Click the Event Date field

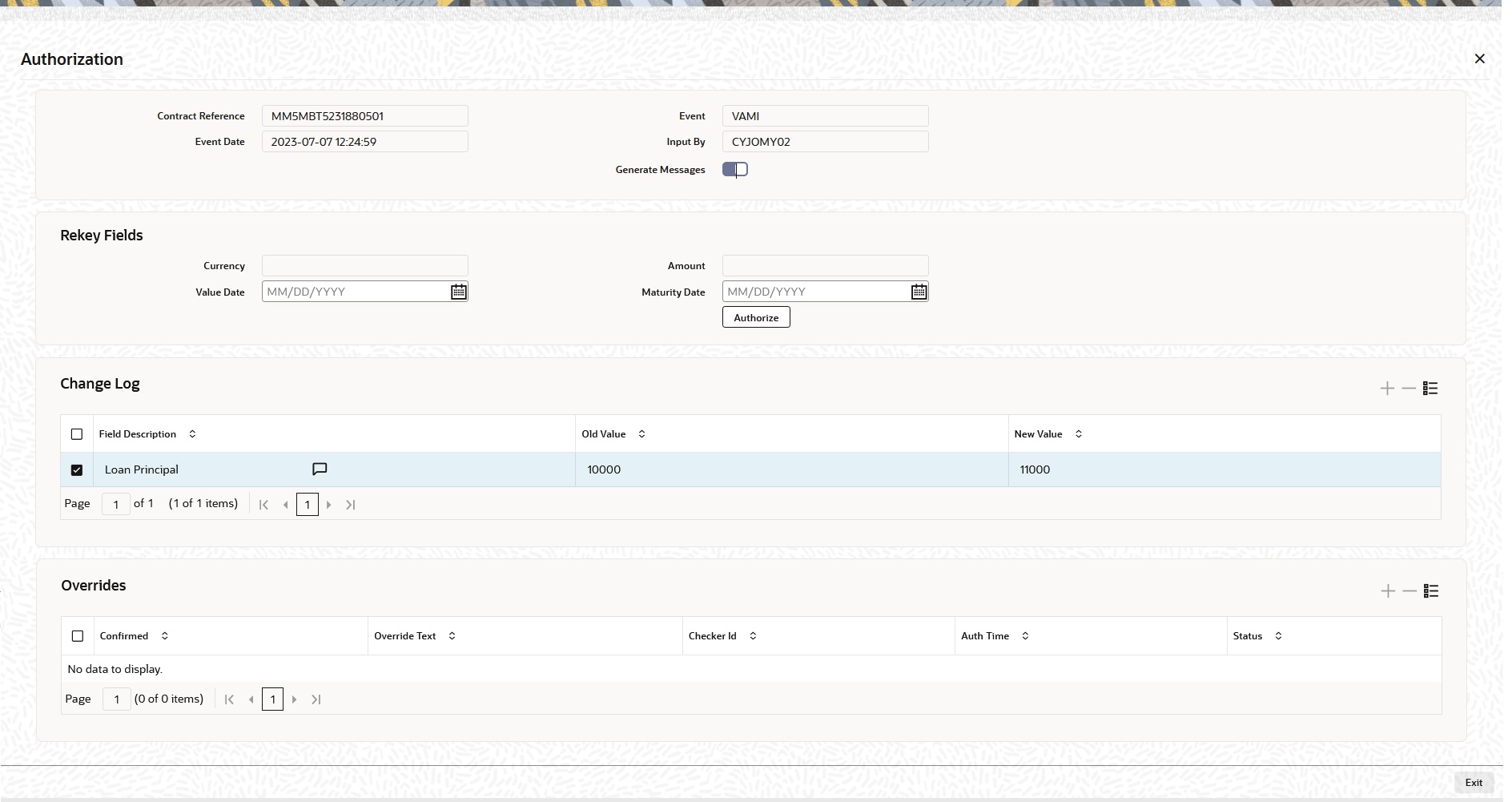[365, 142]
